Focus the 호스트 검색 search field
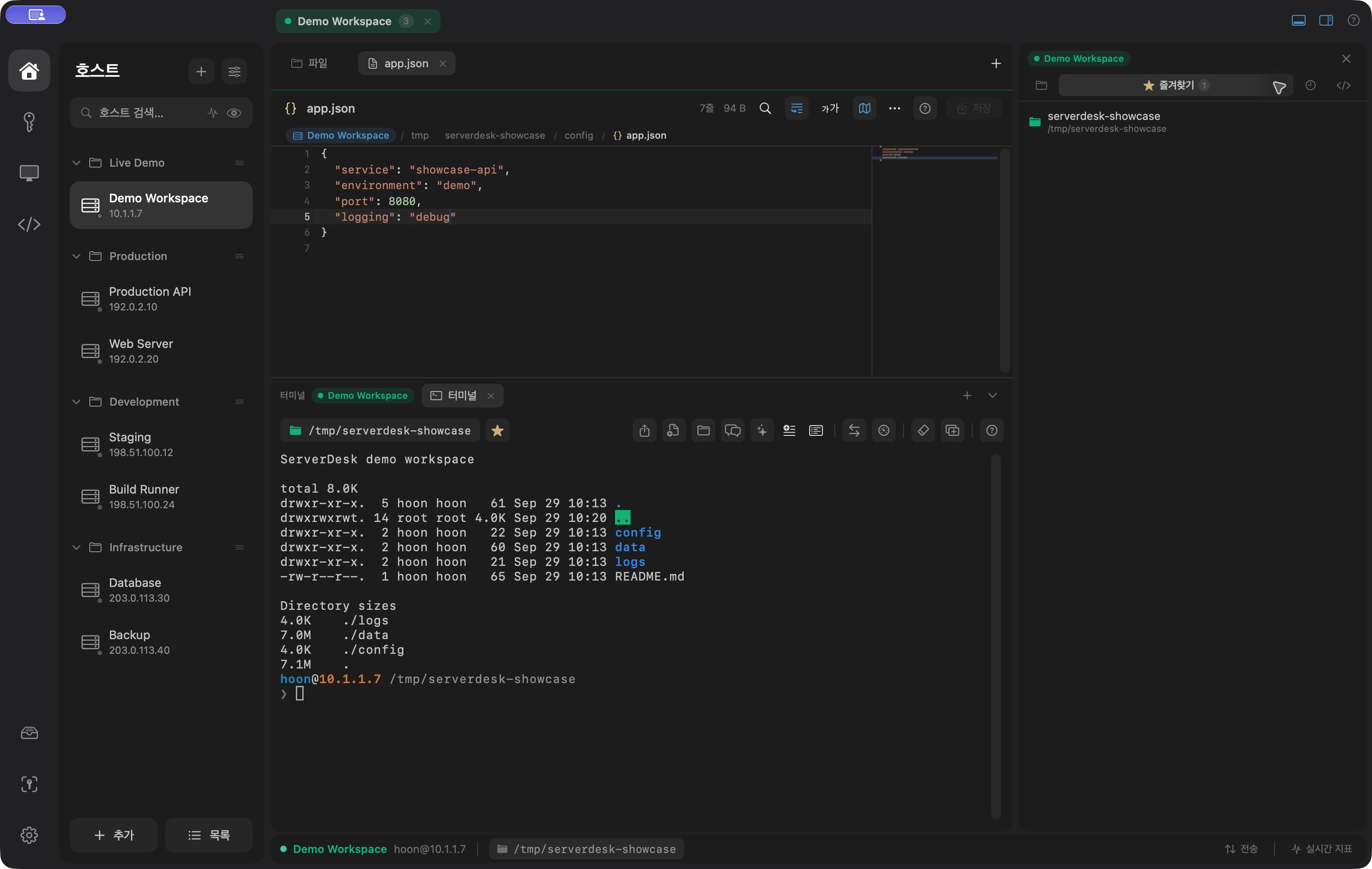The width and height of the screenshot is (1372, 869). [x=161, y=113]
